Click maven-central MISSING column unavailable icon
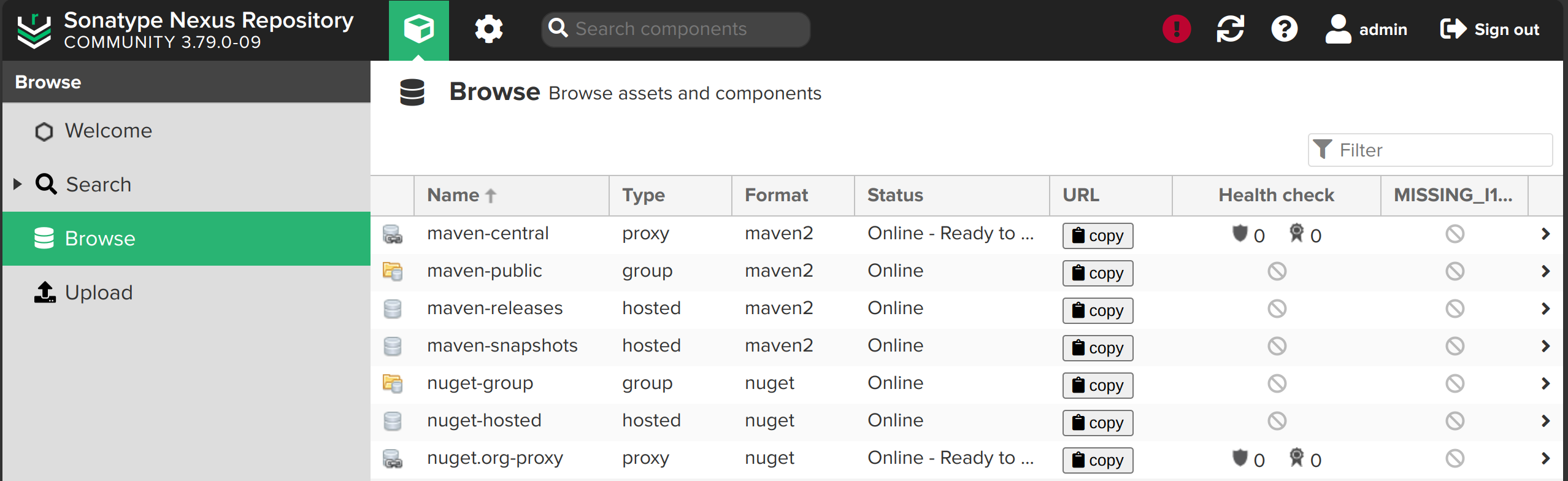 [1455, 234]
